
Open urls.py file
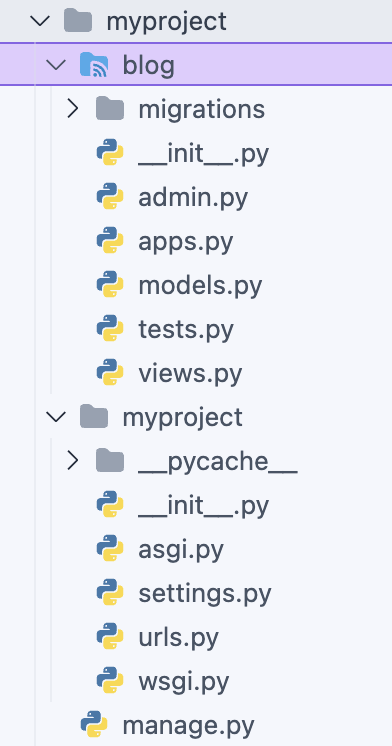coord(178,638)
